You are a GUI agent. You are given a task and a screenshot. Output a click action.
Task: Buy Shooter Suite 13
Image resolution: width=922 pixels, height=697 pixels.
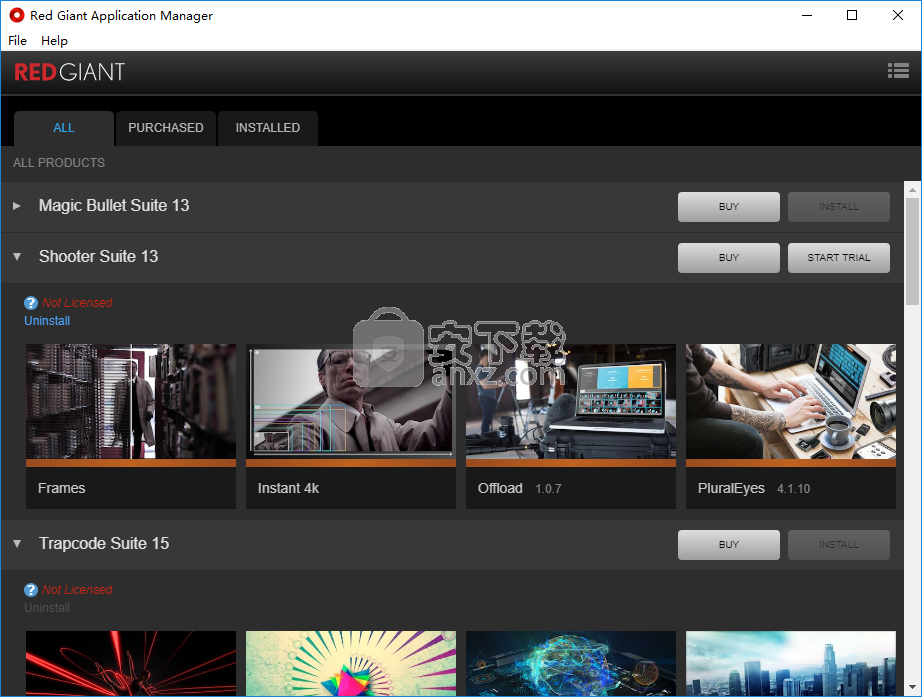[x=729, y=258]
